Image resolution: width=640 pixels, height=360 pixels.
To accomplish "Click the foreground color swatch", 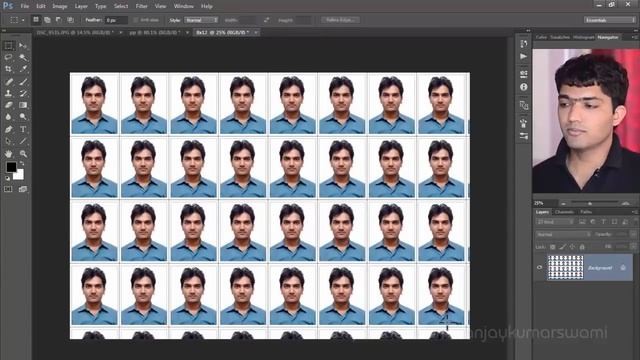I will coord(11,167).
